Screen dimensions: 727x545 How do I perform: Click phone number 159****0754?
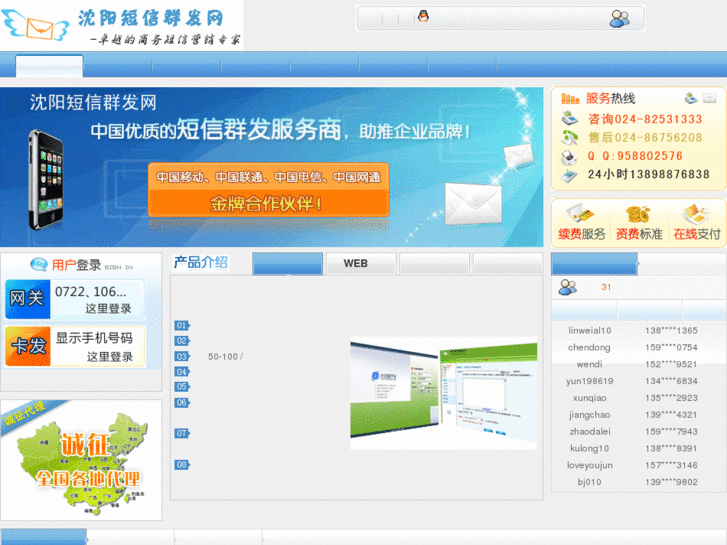tap(671, 347)
